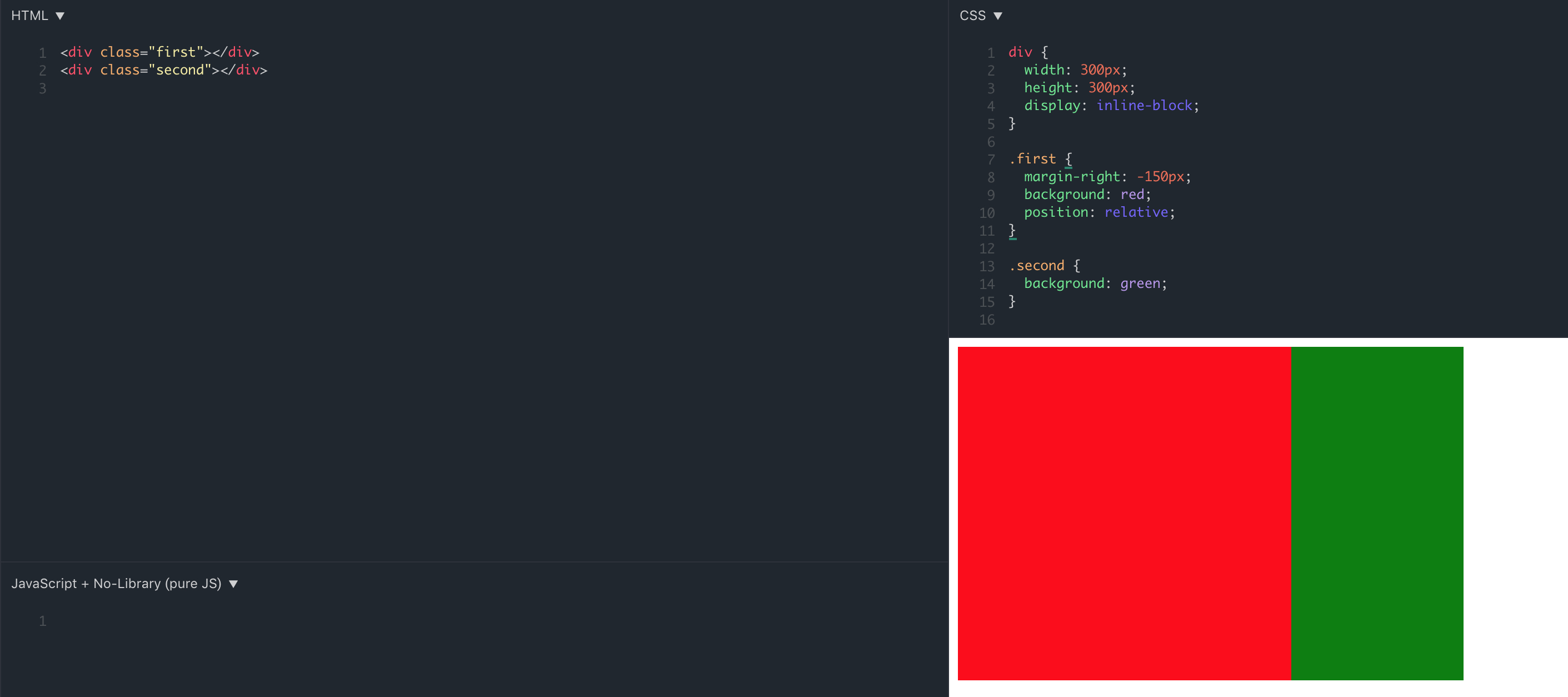Image resolution: width=1568 pixels, height=697 pixels.
Task: Open the CSS panel dropdown arrow
Action: pyautogui.click(x=998, y=16)
